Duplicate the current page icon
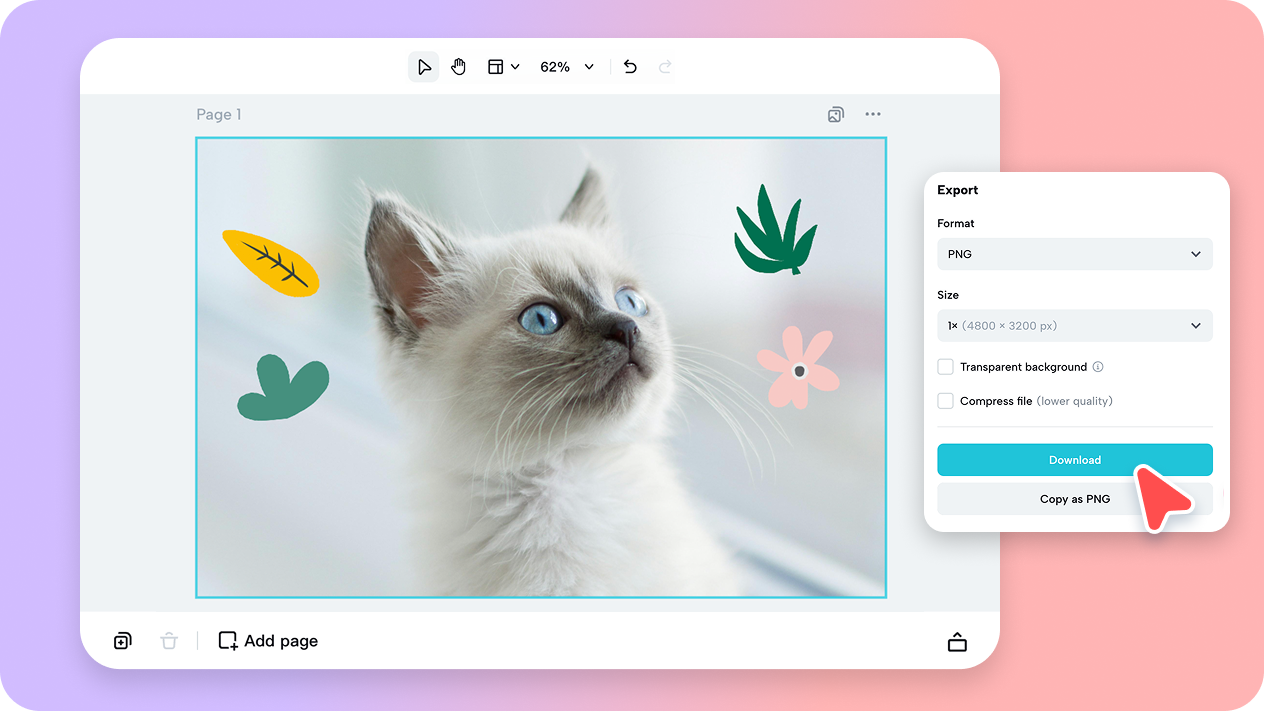The width and height of the screenshot is (1264, 714). pos(122,641)
